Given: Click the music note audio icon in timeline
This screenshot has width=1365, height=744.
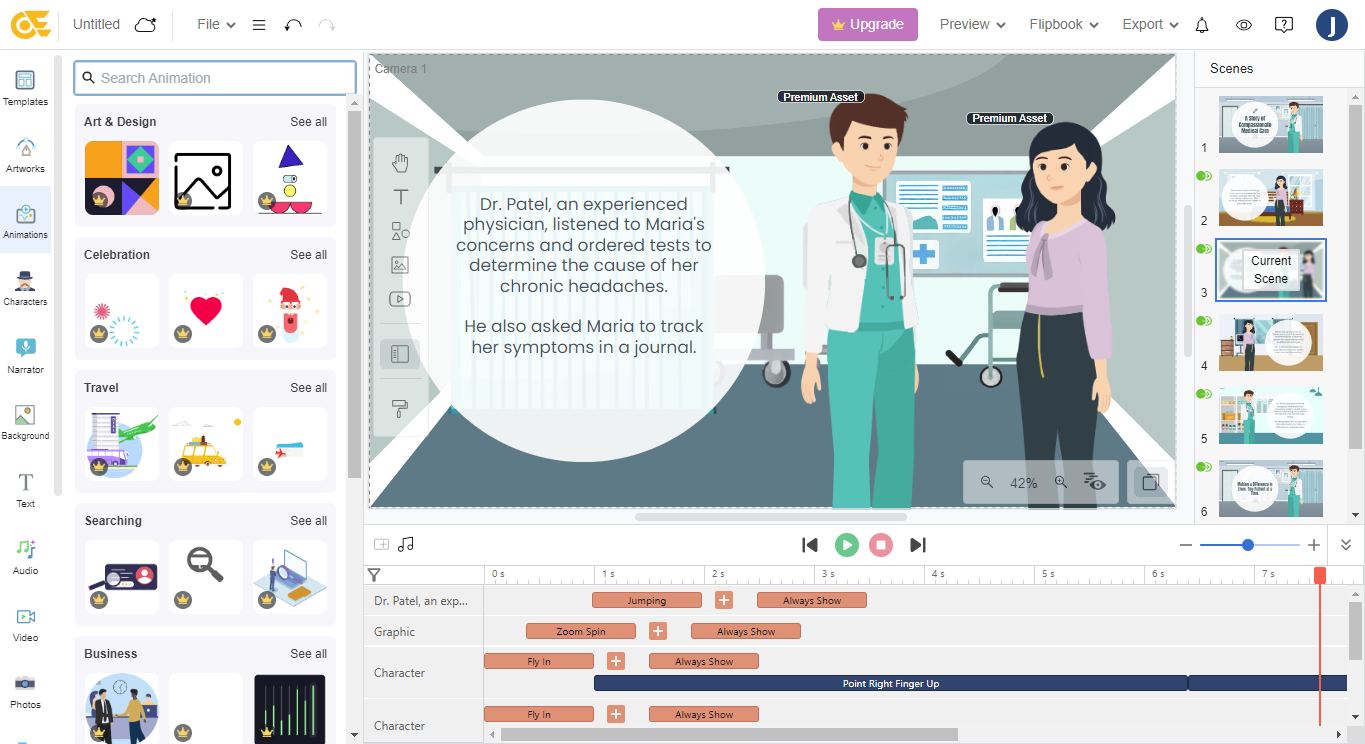Looking at the screenshot, I should pos(405,544).
